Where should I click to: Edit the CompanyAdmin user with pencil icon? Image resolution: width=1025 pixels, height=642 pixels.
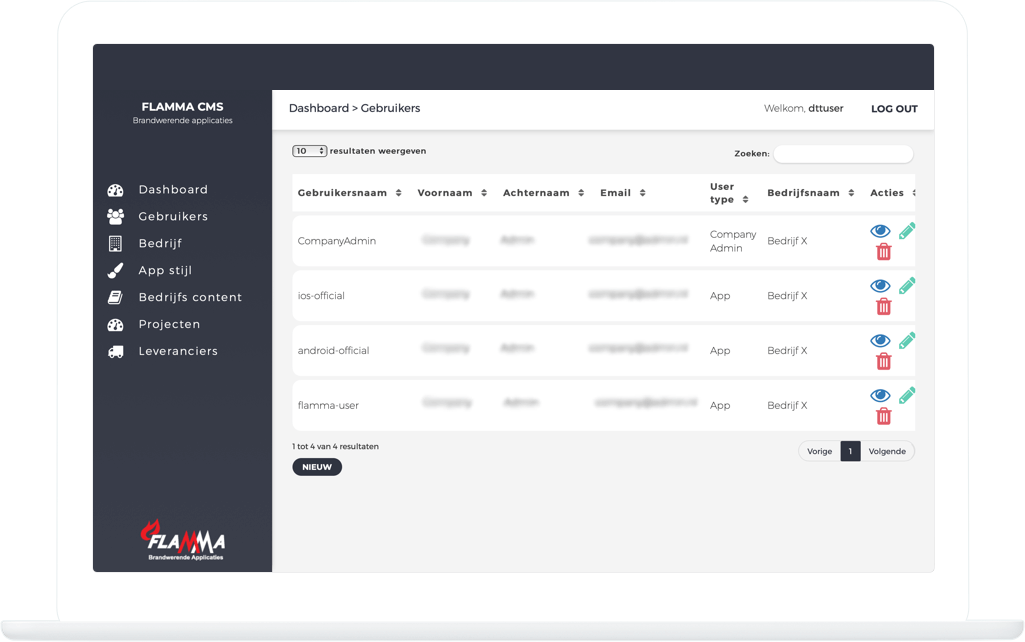tap(907, 231)
